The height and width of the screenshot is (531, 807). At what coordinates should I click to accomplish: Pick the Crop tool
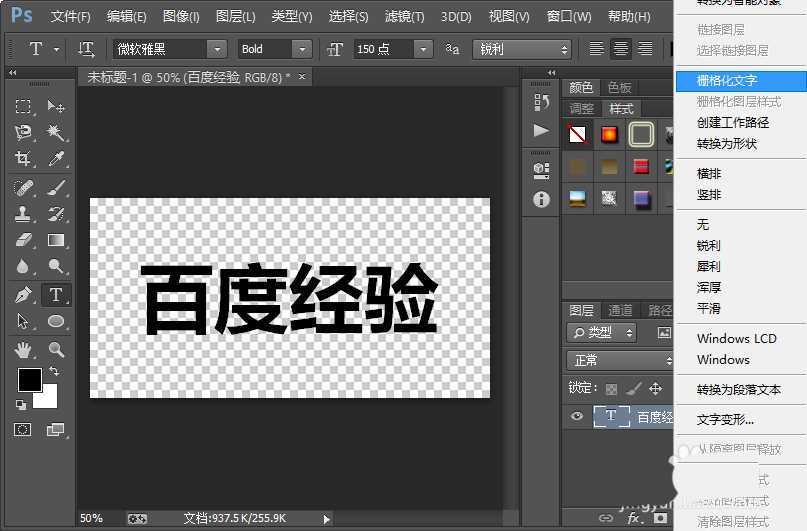pos(23,159)
